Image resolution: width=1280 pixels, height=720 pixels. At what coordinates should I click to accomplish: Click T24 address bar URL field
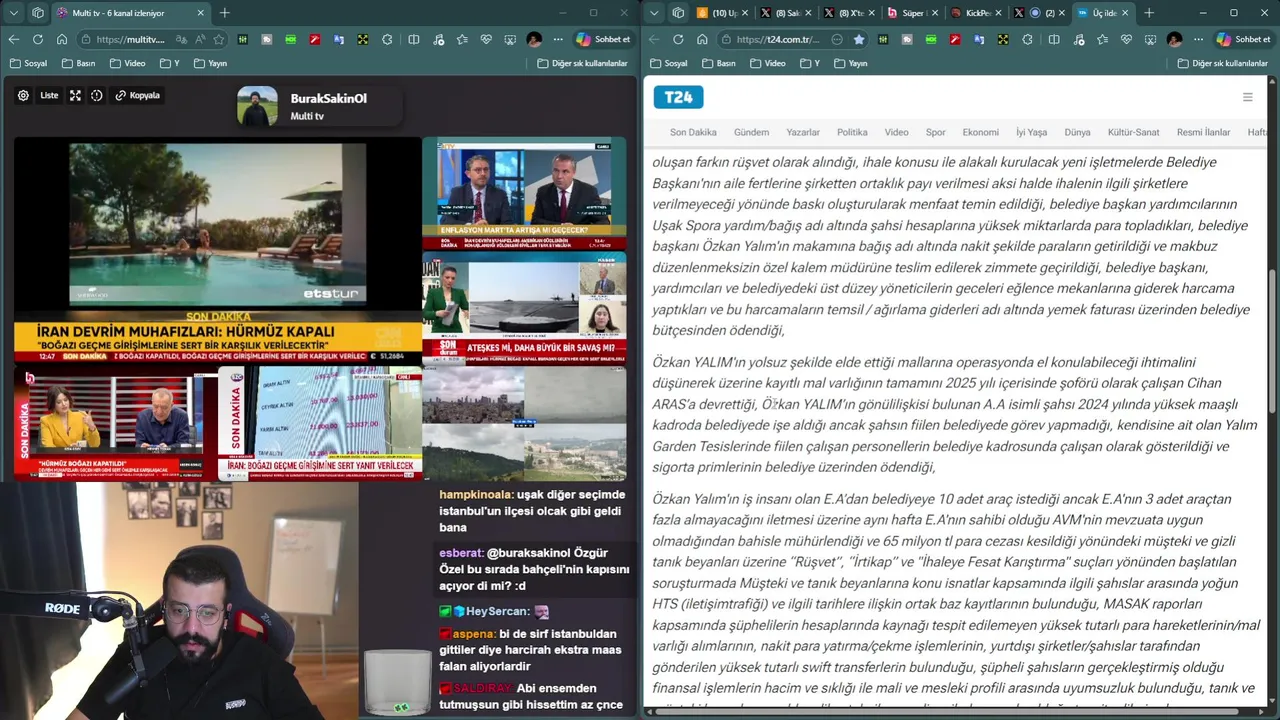pyautogui.click(x=777, y=40)
